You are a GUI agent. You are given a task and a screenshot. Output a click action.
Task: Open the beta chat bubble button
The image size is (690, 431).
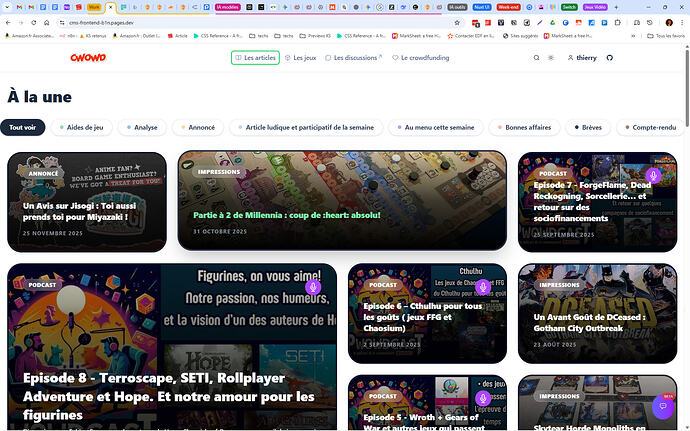coord(663,406)
